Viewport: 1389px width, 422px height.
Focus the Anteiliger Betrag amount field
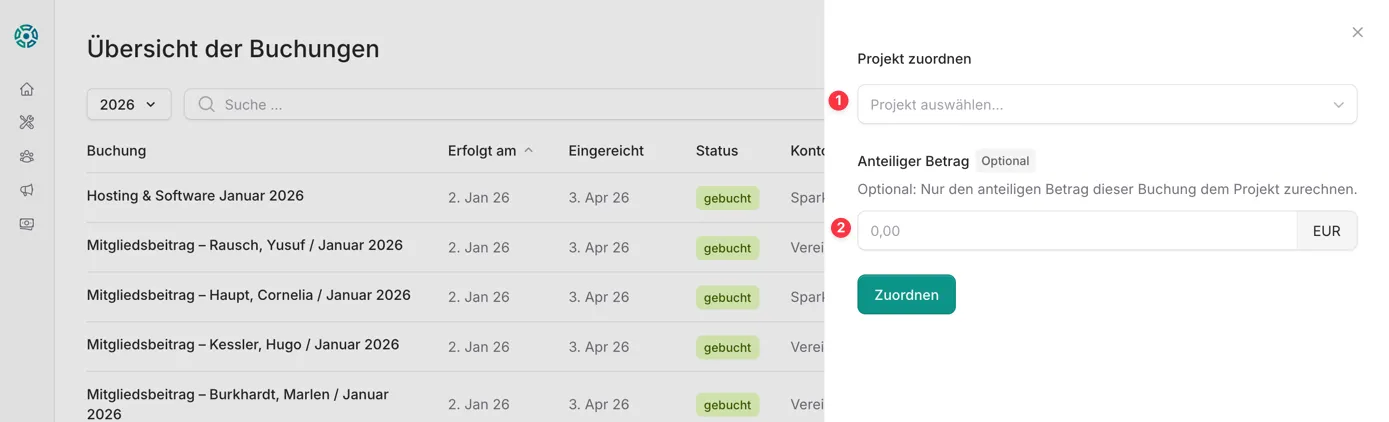pyautogui.click(x=1077, y=230)
